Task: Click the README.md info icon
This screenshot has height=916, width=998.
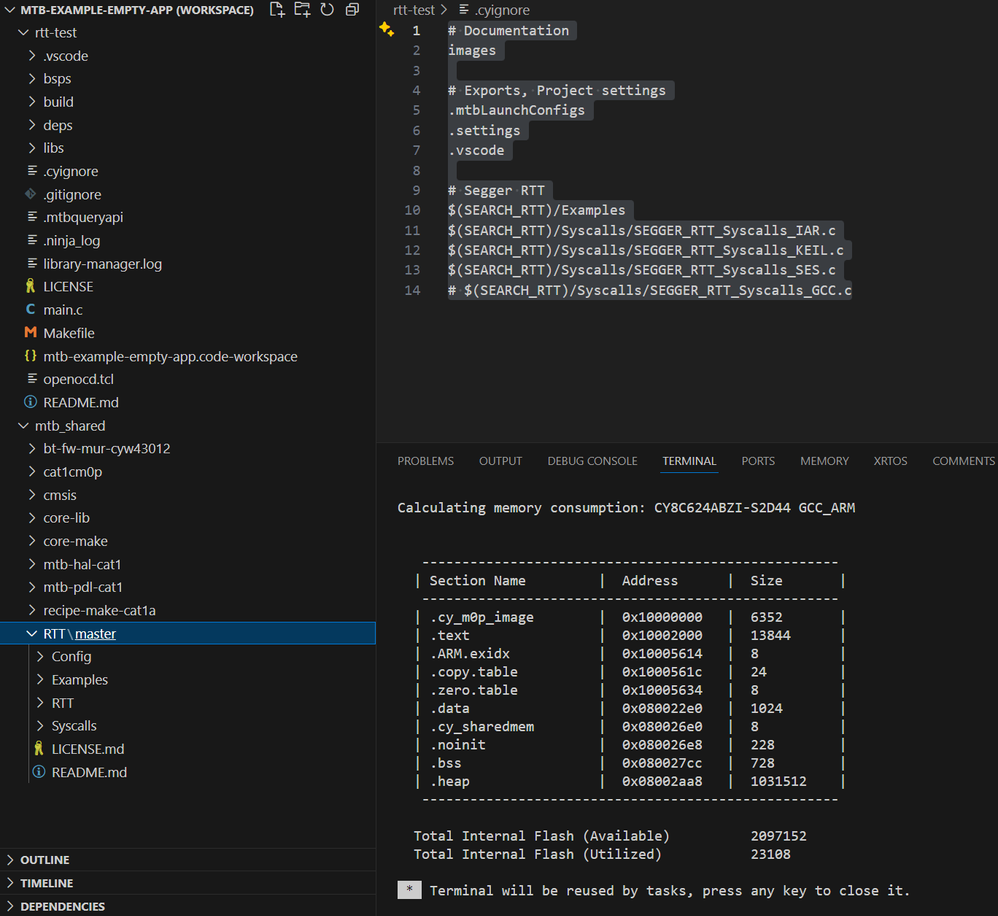Action: pyautogui.click(x=32, y=402)
